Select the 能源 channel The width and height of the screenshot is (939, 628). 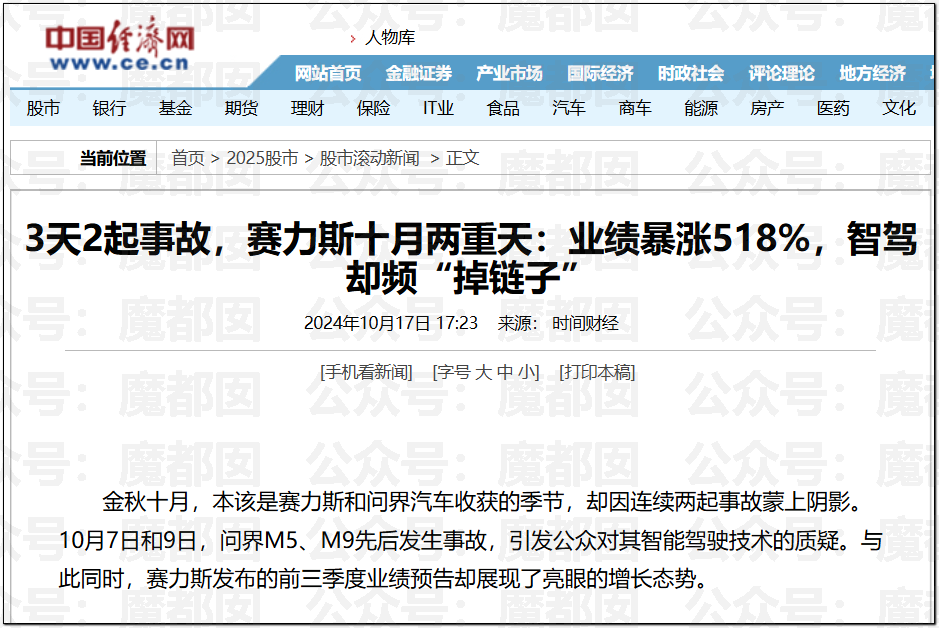tap(701, 108)
